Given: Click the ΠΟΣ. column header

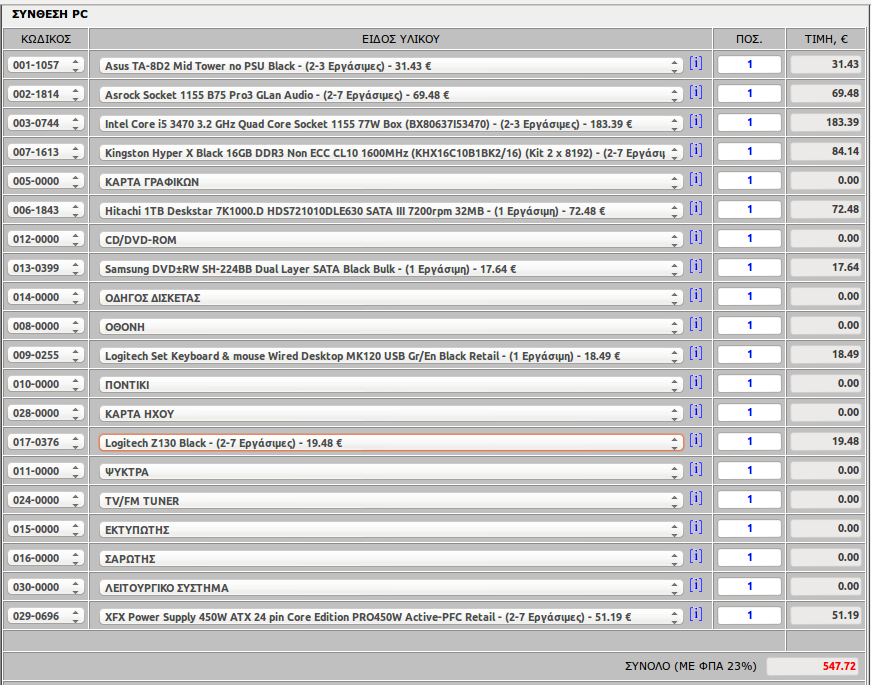Looking at the screenshot, I should [749, 39].
